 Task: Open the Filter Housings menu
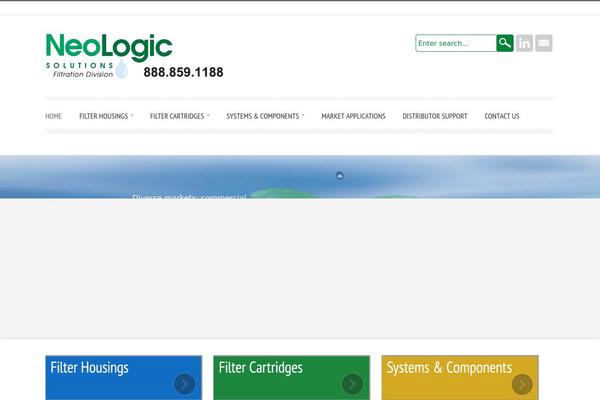pyautogui.click(x=103, y=116)
